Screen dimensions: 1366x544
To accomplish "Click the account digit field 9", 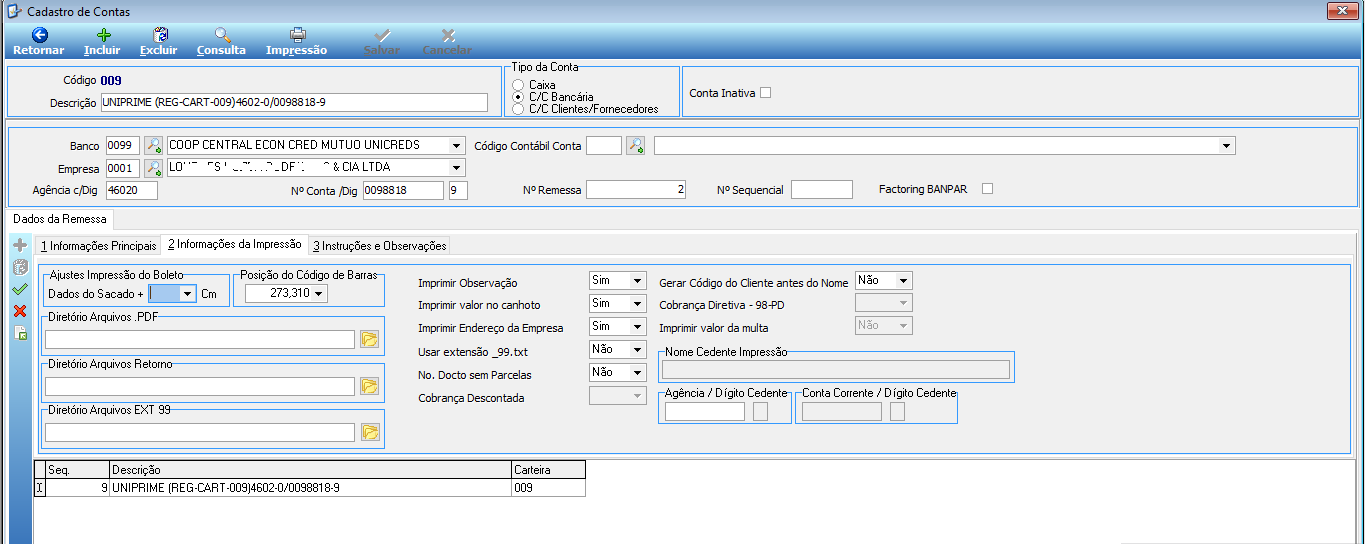I will point(458,190).
